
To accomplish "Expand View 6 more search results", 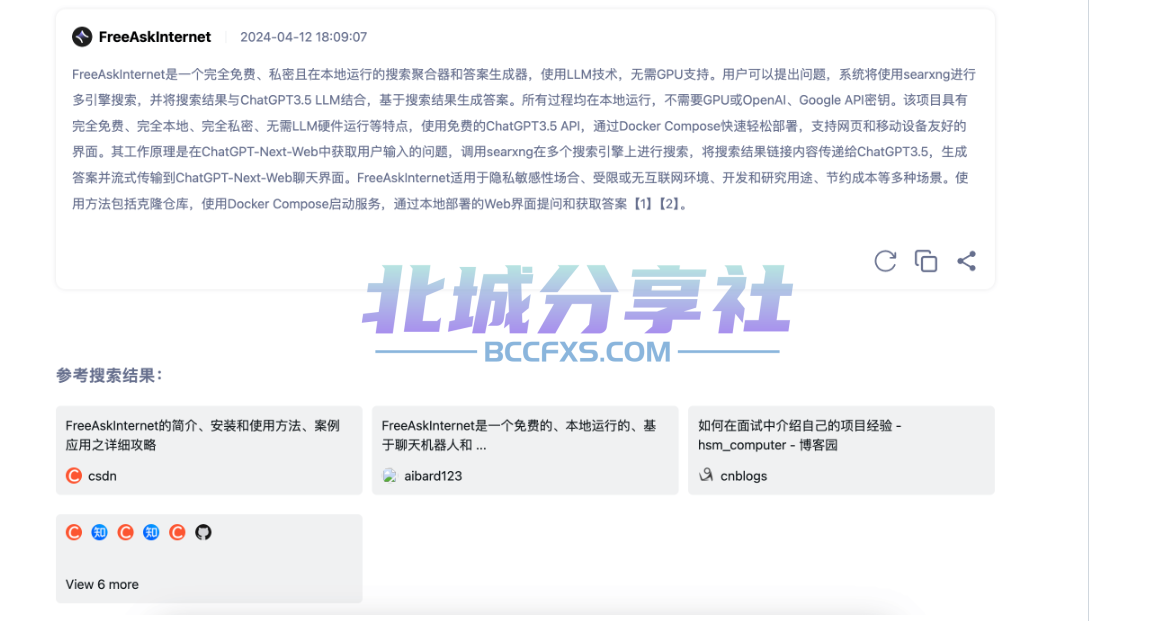I will coord(102,584).
